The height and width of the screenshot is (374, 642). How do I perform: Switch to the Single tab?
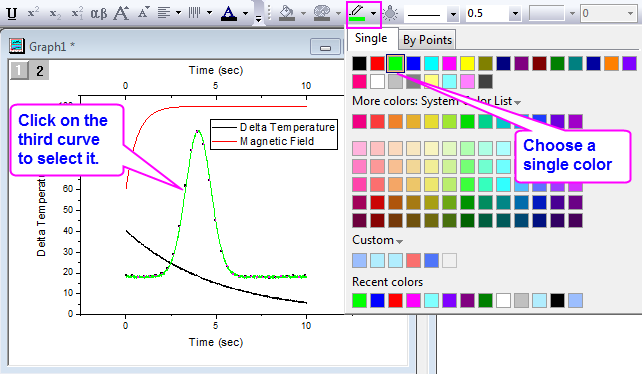coord(371,38)
